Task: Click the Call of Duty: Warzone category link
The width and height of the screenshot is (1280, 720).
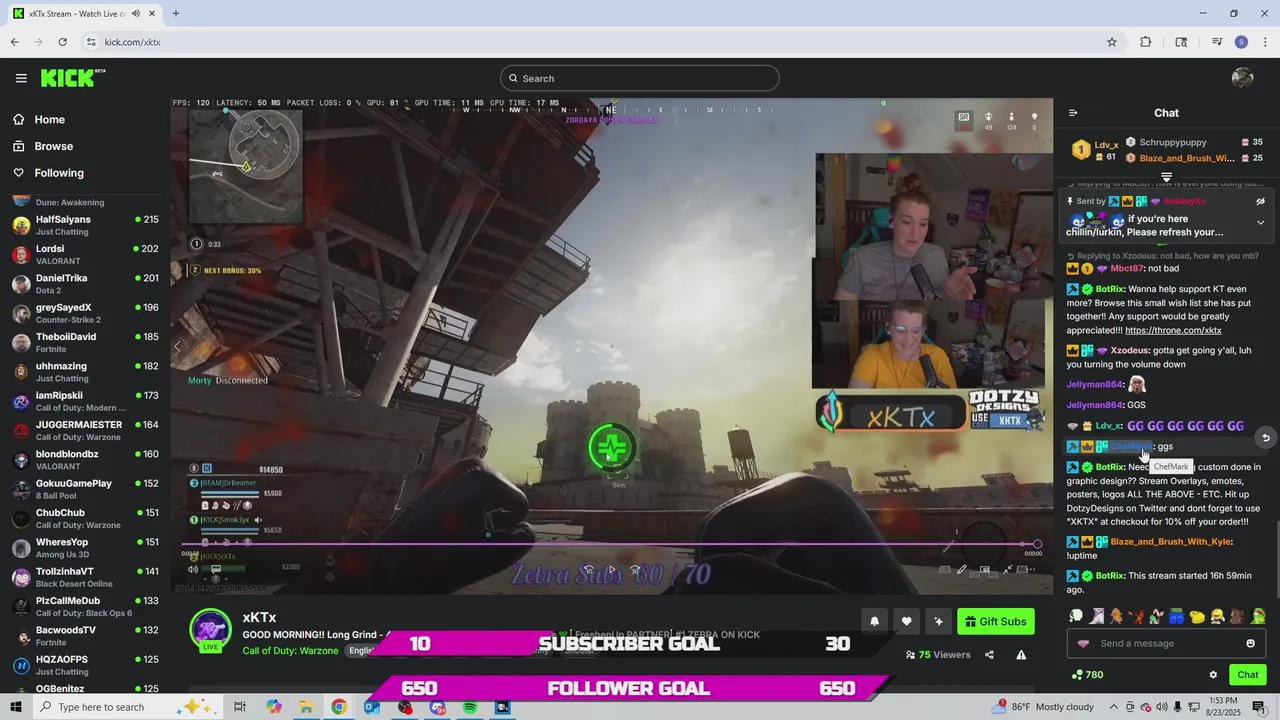Action: click(291, 650)
